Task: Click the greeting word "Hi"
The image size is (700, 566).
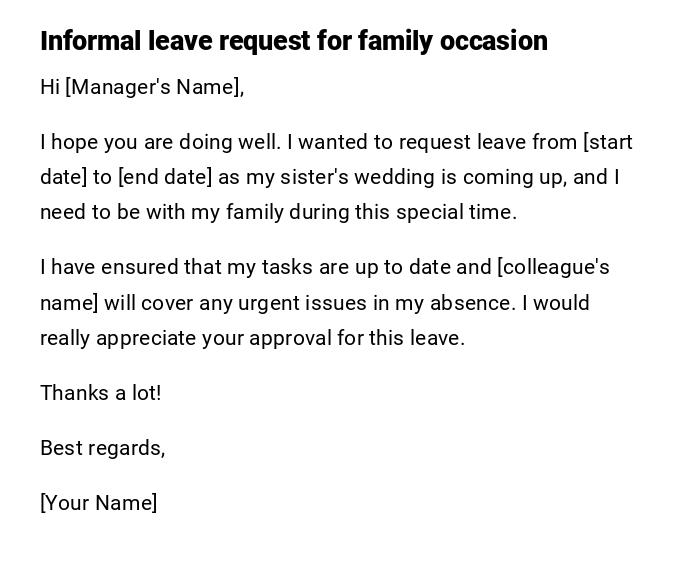Action: click(x=50, y=87)
